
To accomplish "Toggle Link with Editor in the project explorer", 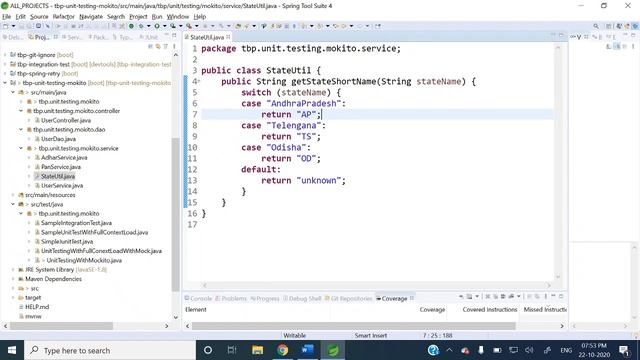I will [158, 46].
